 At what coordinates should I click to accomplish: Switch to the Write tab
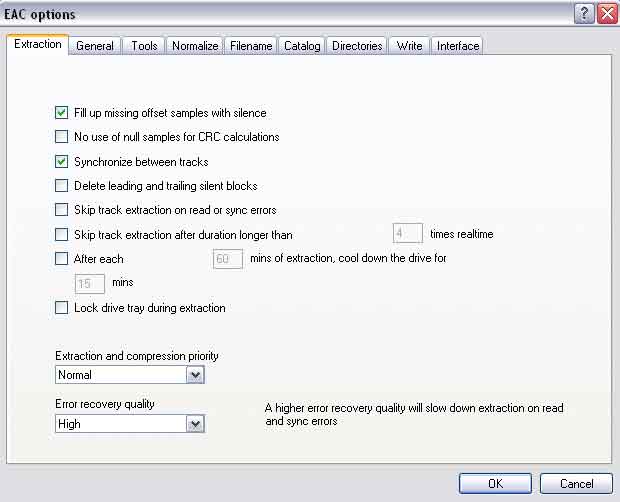(x=409, y=46)
